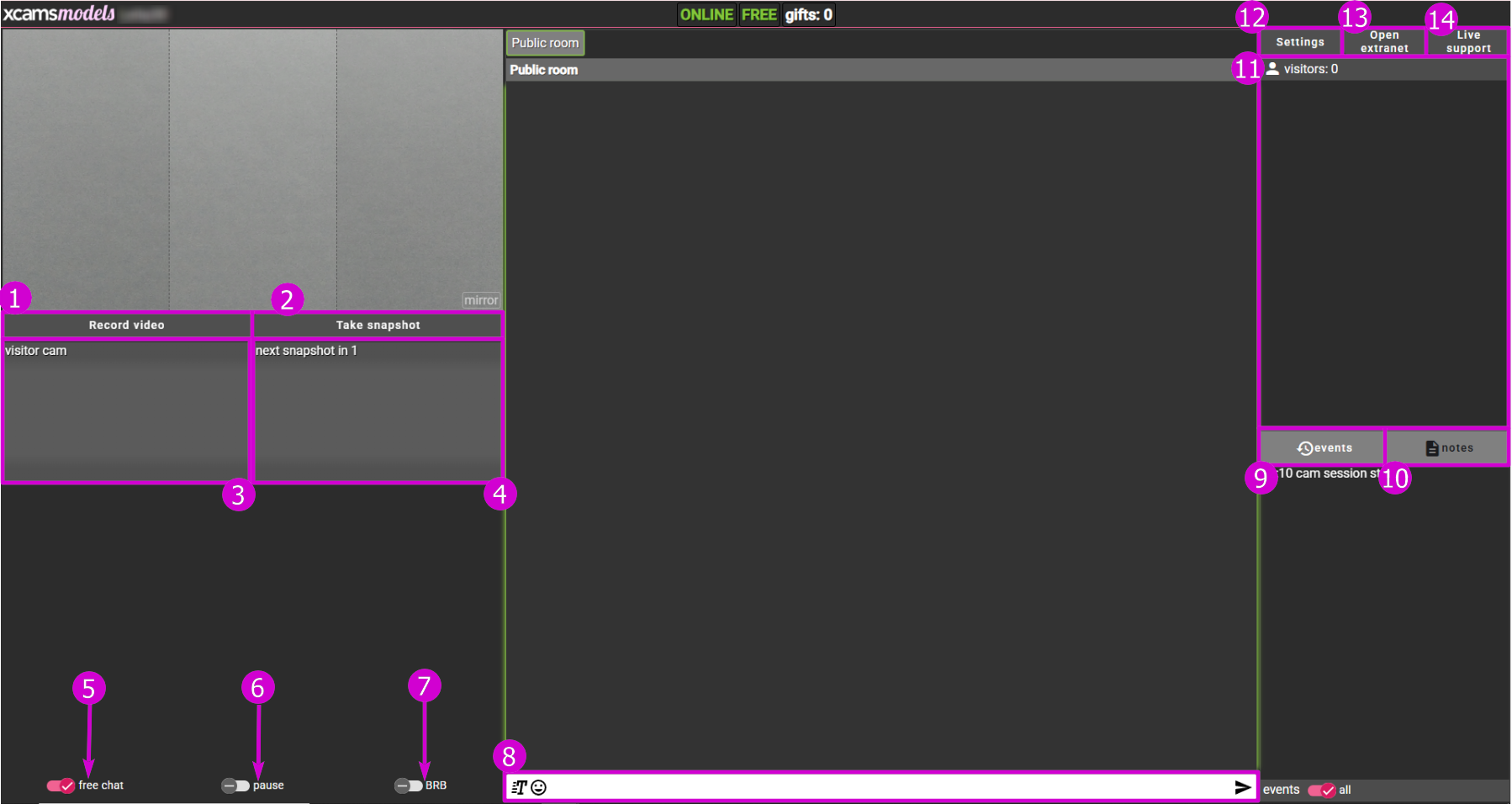Click the visitor cam preview panel
Image resolution: width=1512 pixels, height=804 pixels.
(126, 412)
